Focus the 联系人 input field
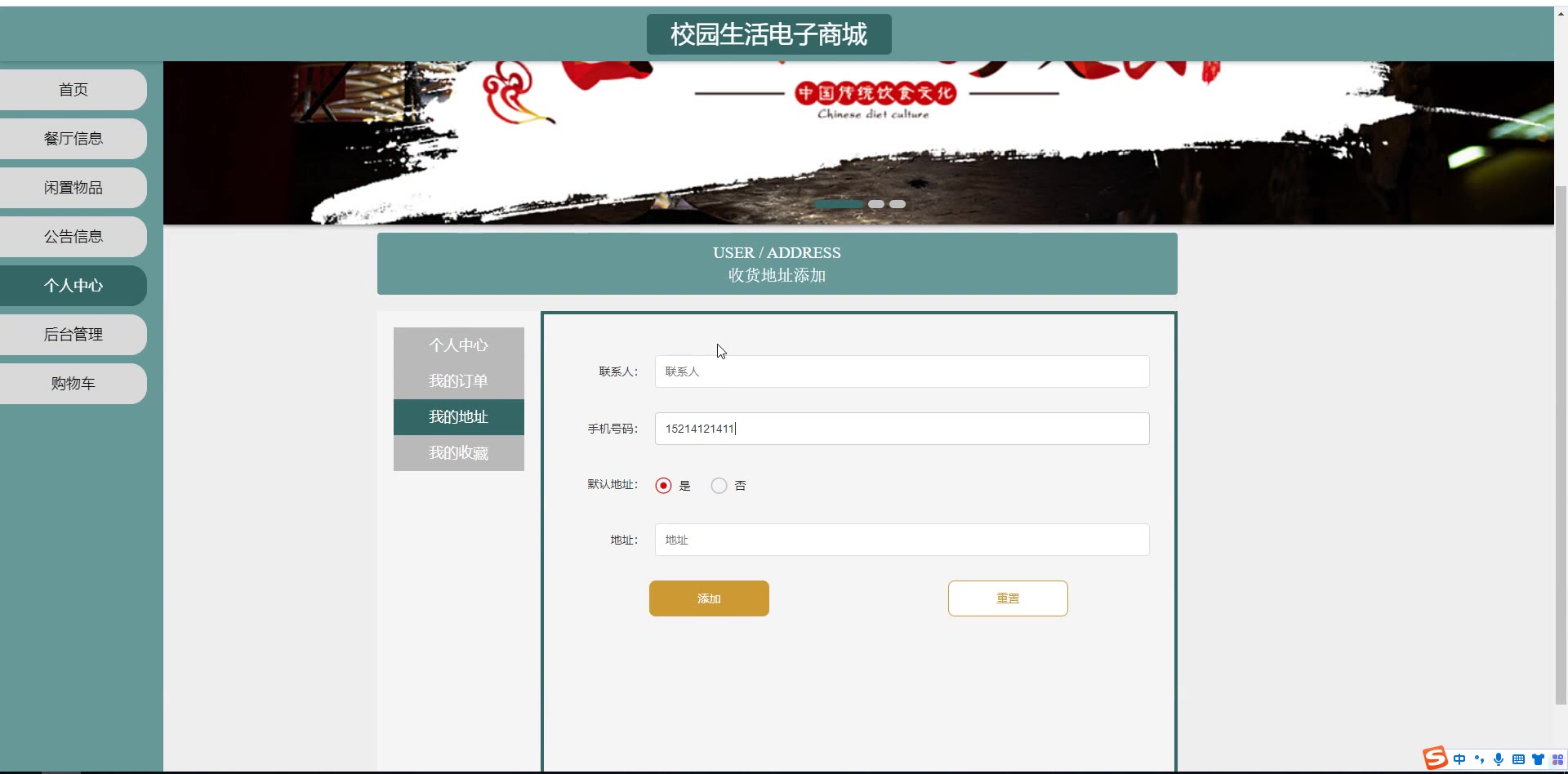 (902, 371)
